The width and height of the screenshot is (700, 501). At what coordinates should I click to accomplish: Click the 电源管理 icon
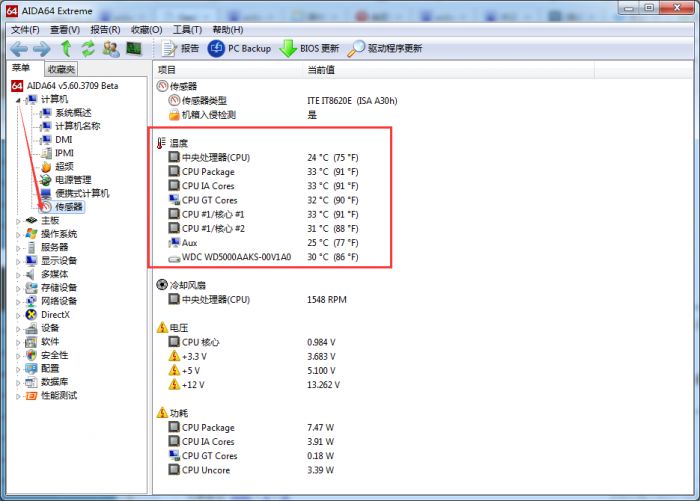(46, 180)
